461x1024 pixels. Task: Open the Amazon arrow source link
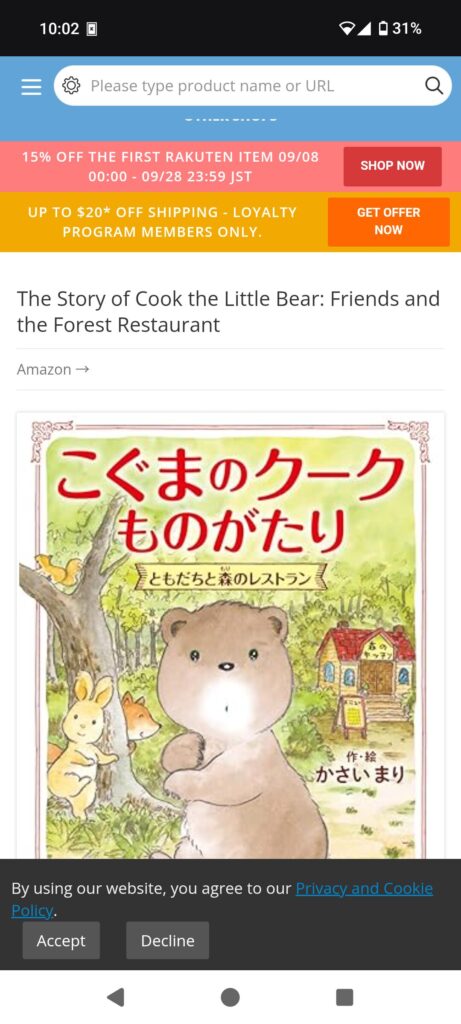click(53, 370)
